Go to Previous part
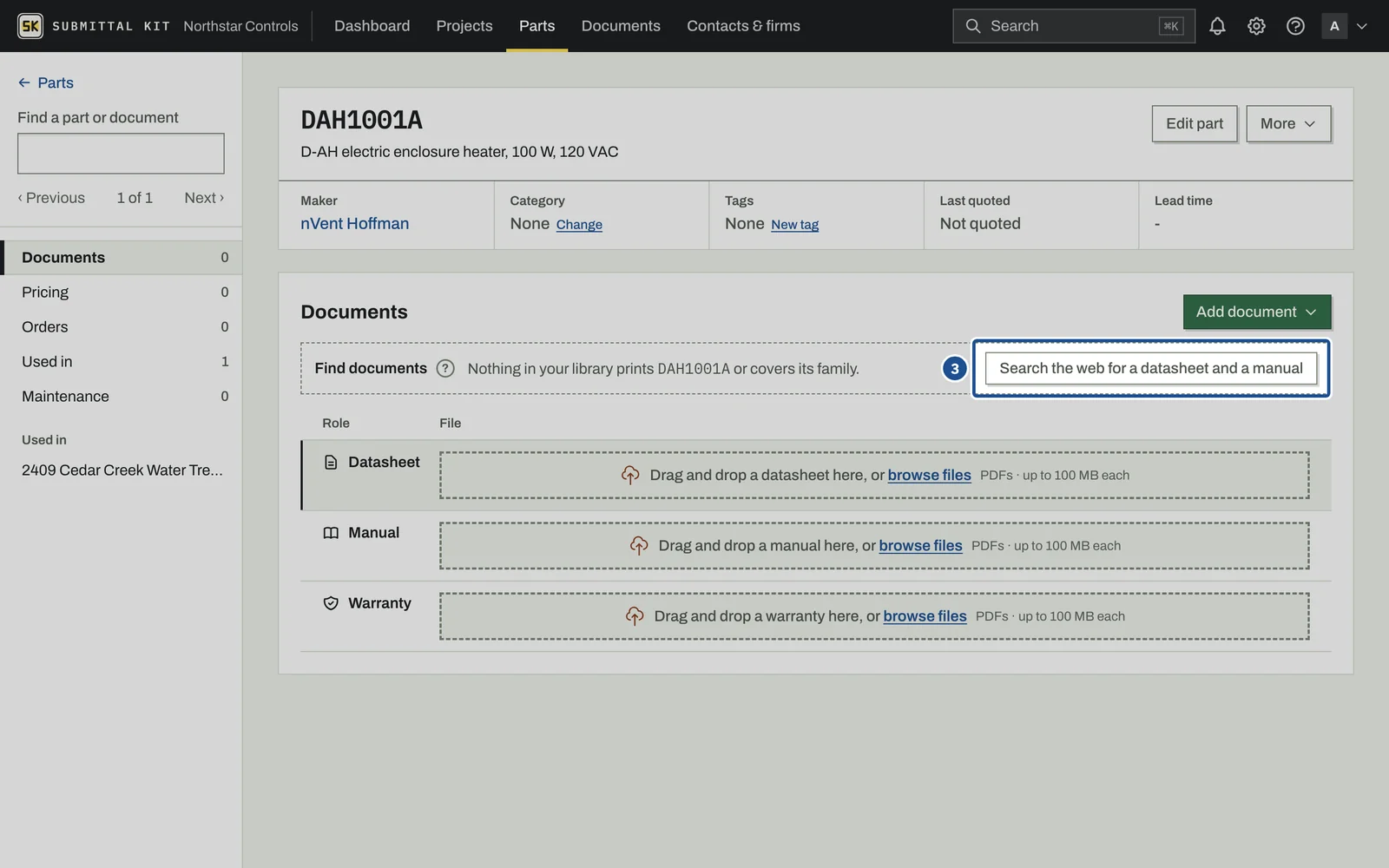Image resolution: width=1389 pixels, height=868 pixels. pos(51,198)
